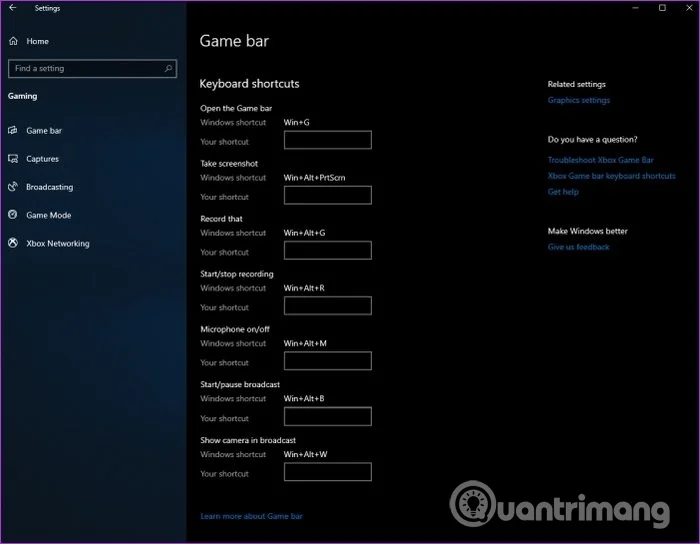Click Your shortcut field for Record that

click(328, 250)
